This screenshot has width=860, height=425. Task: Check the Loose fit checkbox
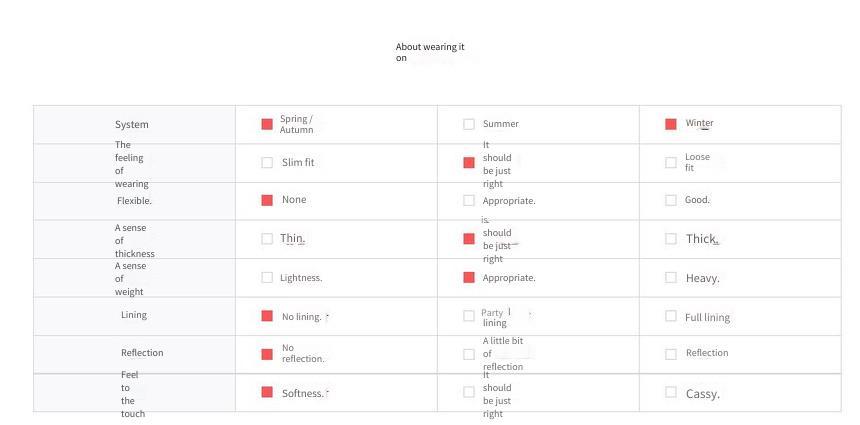(x=671, y=163)
